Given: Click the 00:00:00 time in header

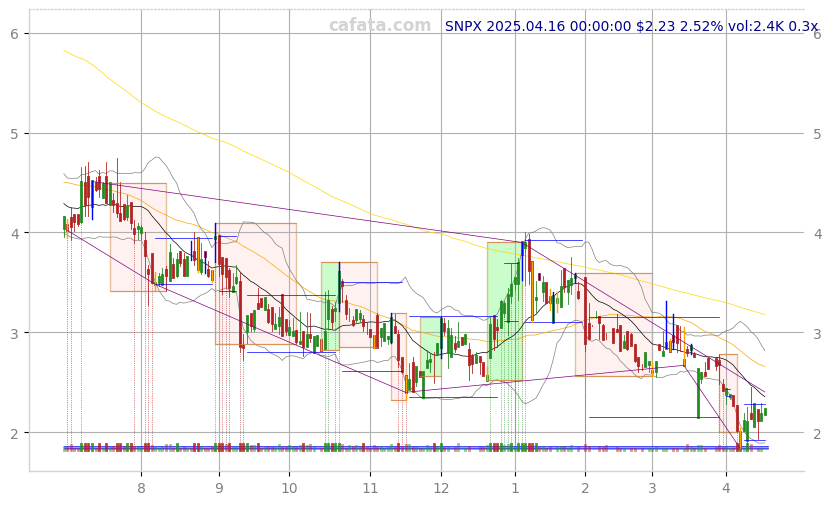Looking at the screenshot, I should 600,26.
